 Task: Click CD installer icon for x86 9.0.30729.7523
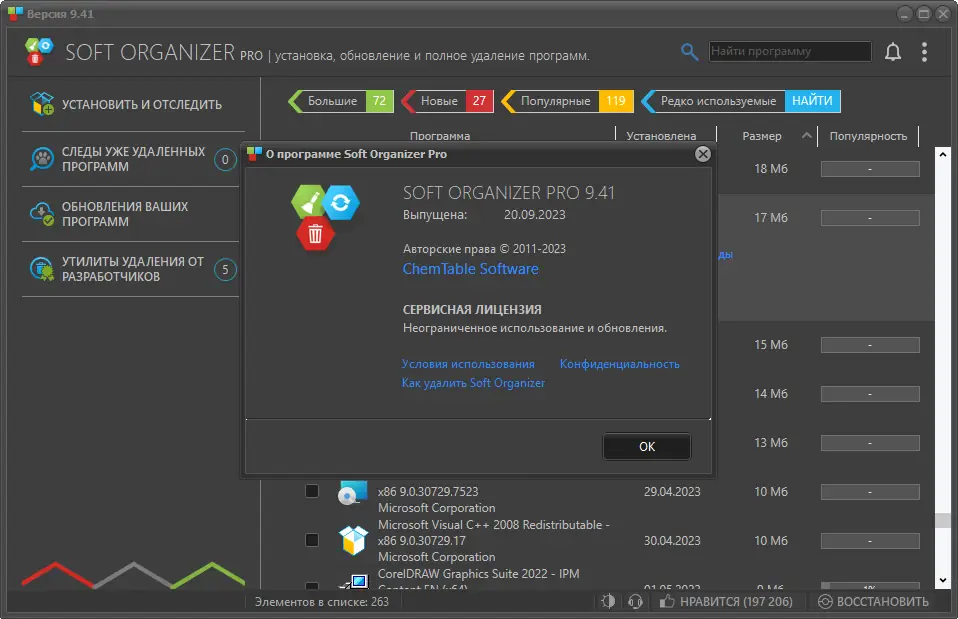[x=353, y=493]
